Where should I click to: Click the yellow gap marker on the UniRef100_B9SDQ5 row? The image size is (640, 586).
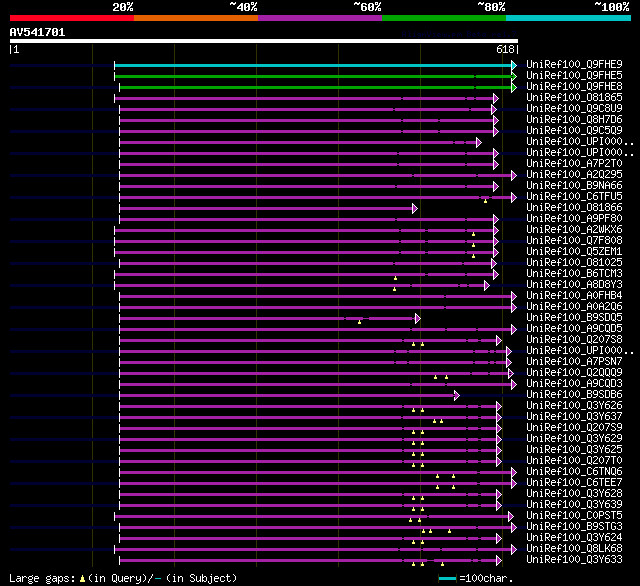(x=359, y=322)
